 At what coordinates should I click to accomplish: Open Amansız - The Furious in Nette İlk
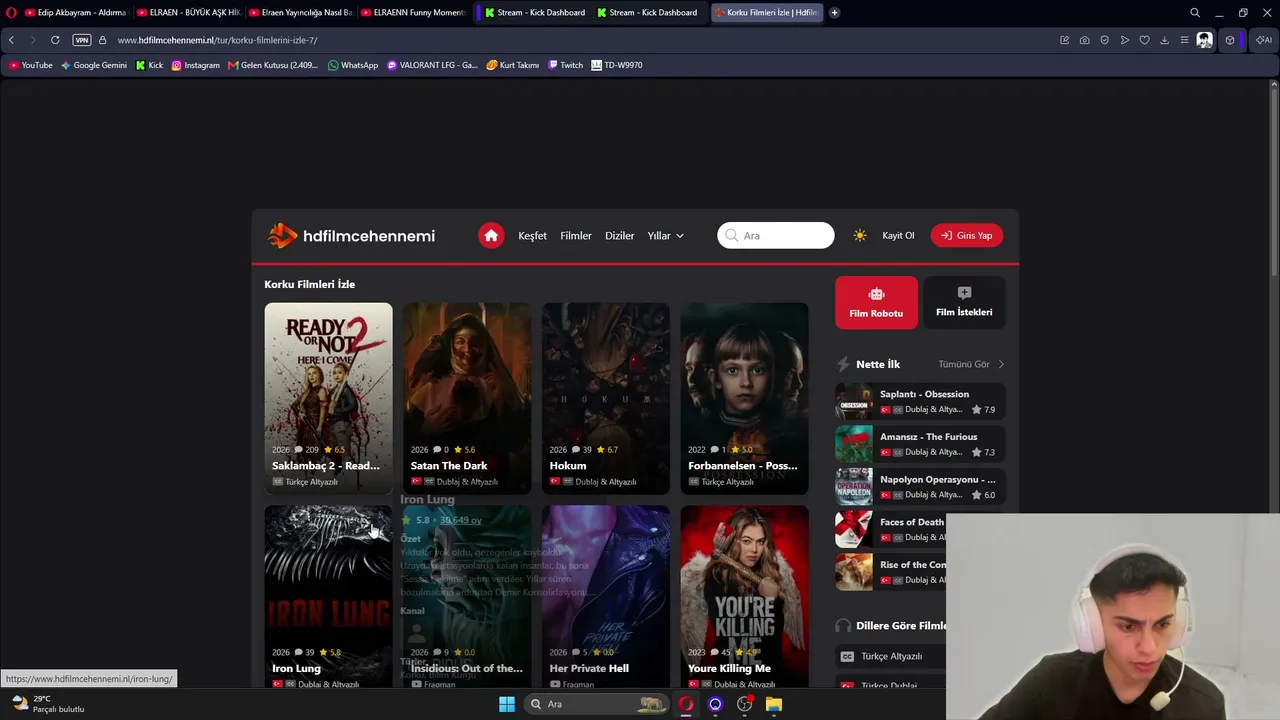tap(920, 444)
